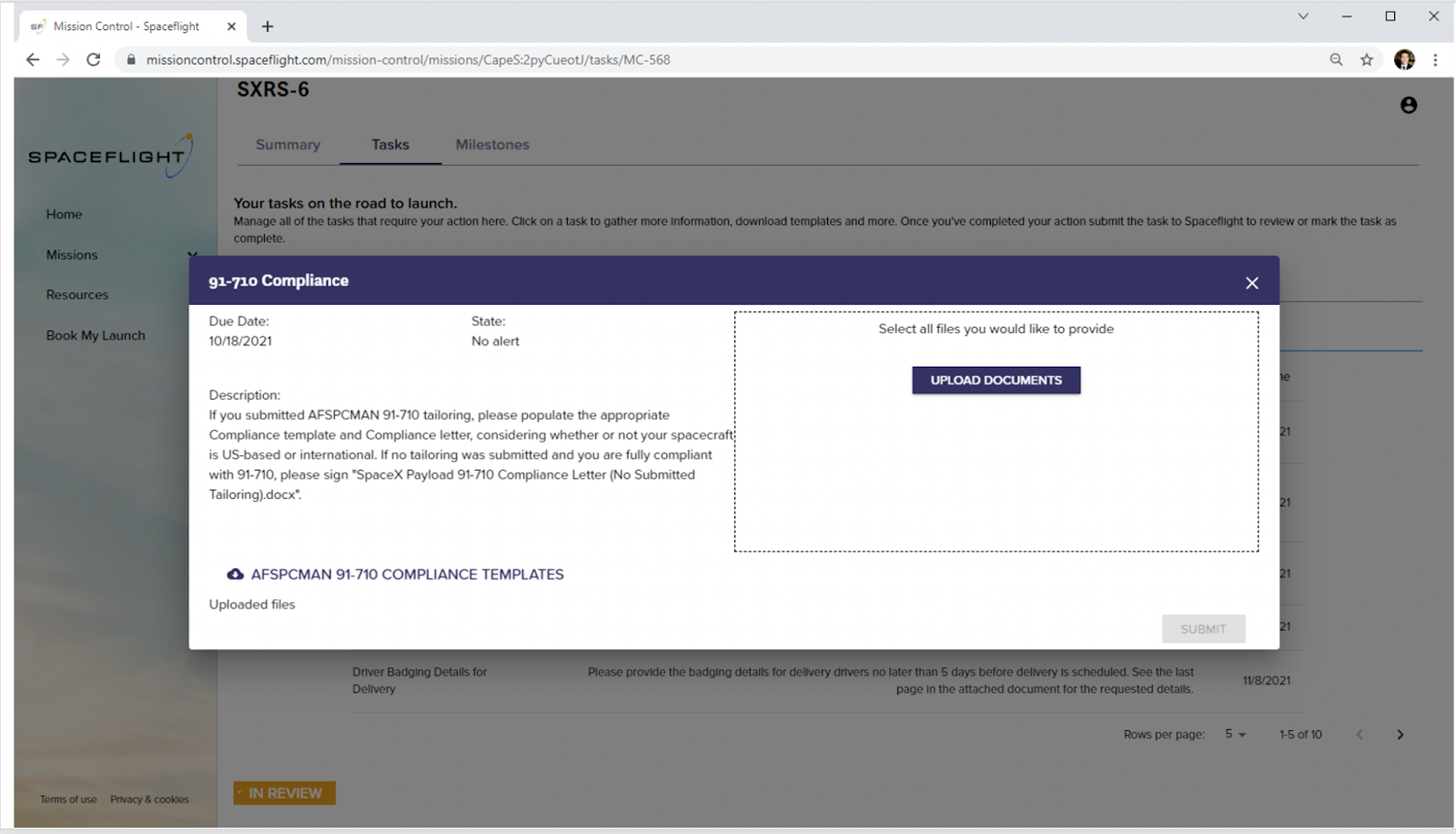Click the Upload Documents button
Screen dimensions: 1456x834
pos(996,381)
